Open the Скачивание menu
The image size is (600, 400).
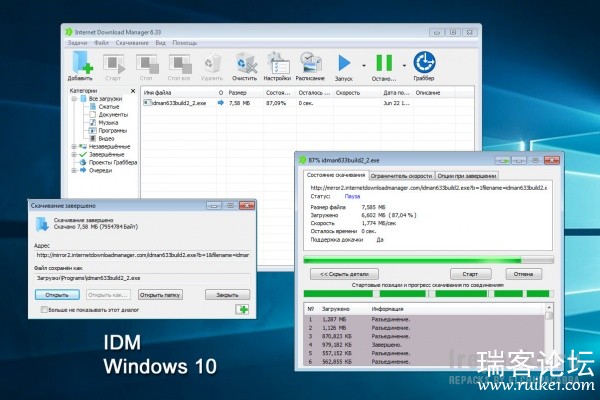132,43
